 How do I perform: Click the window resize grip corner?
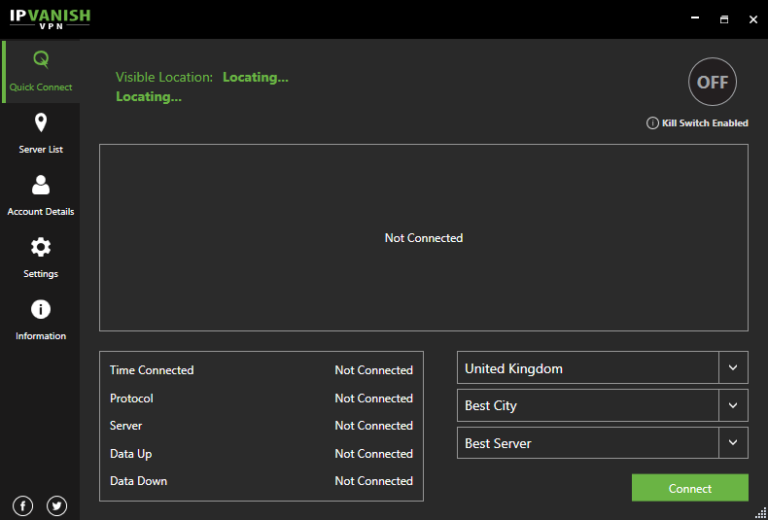point(761,513)
